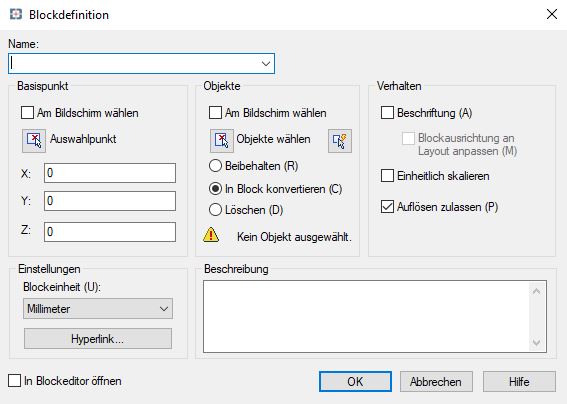Viewport: 567px width, 404px height.
Task: Enable Am Bildschirm wählen under Objekte
Action: click(216, 112)
